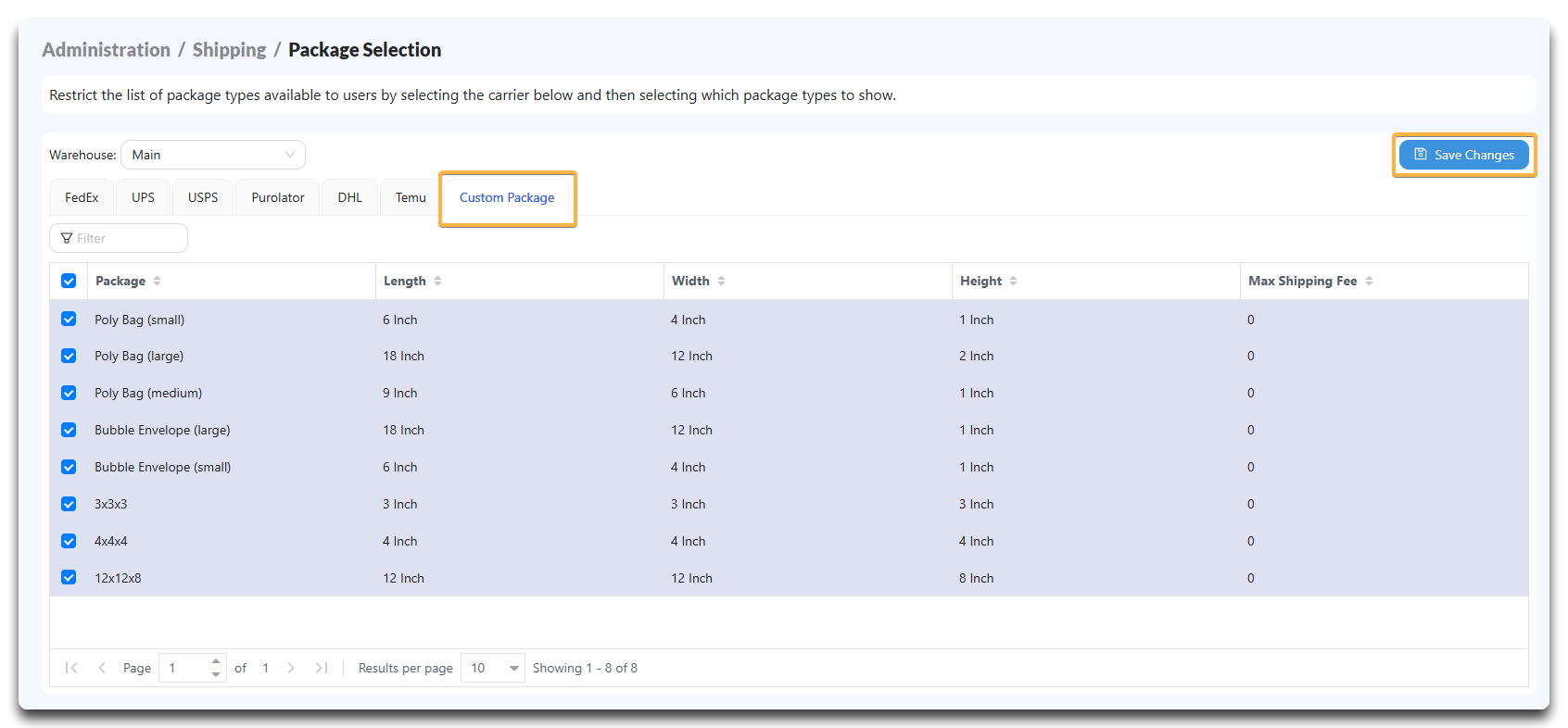Open the Results per page dropdown
The width and height of the screenshot is (1568, 728).
[492, 668]
